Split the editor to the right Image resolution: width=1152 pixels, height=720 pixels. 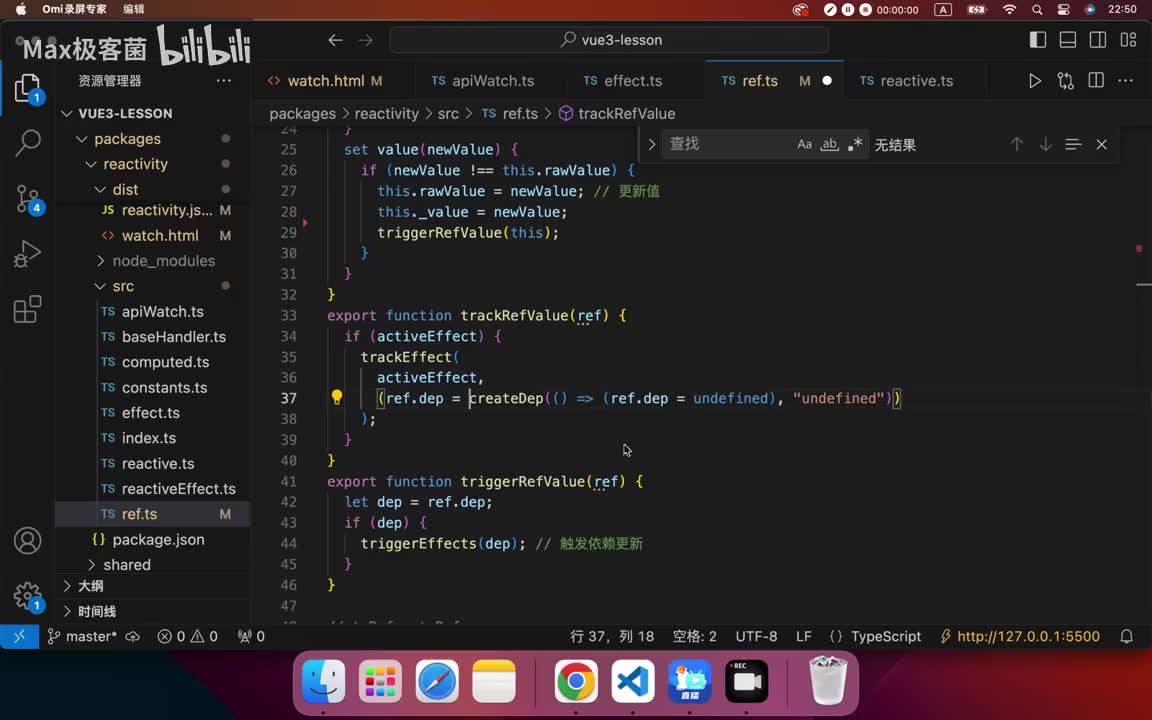click(1095, 80)
